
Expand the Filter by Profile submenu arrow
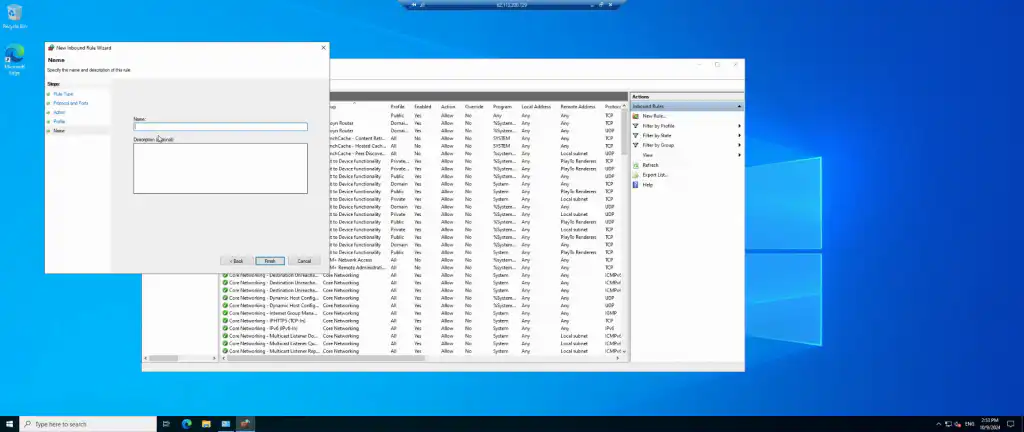pos(739,126)
